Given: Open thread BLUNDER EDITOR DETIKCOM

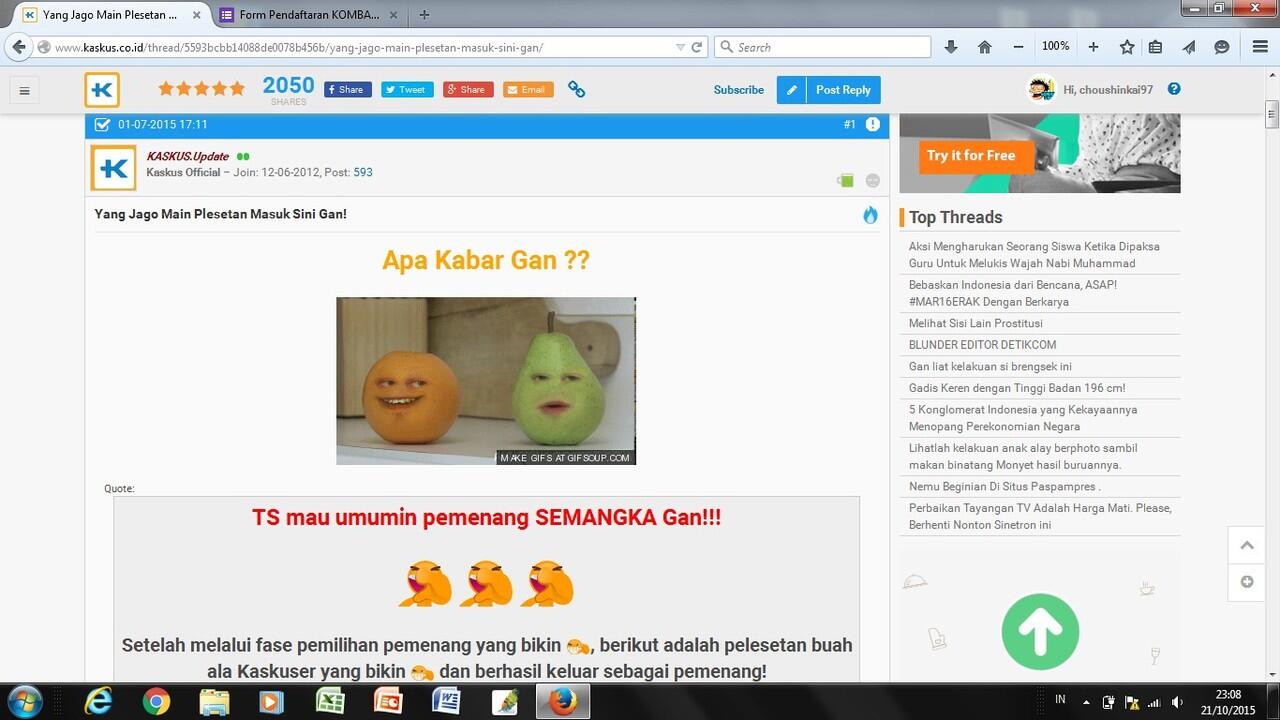Looking at the screenshot, I should point(982,345).
